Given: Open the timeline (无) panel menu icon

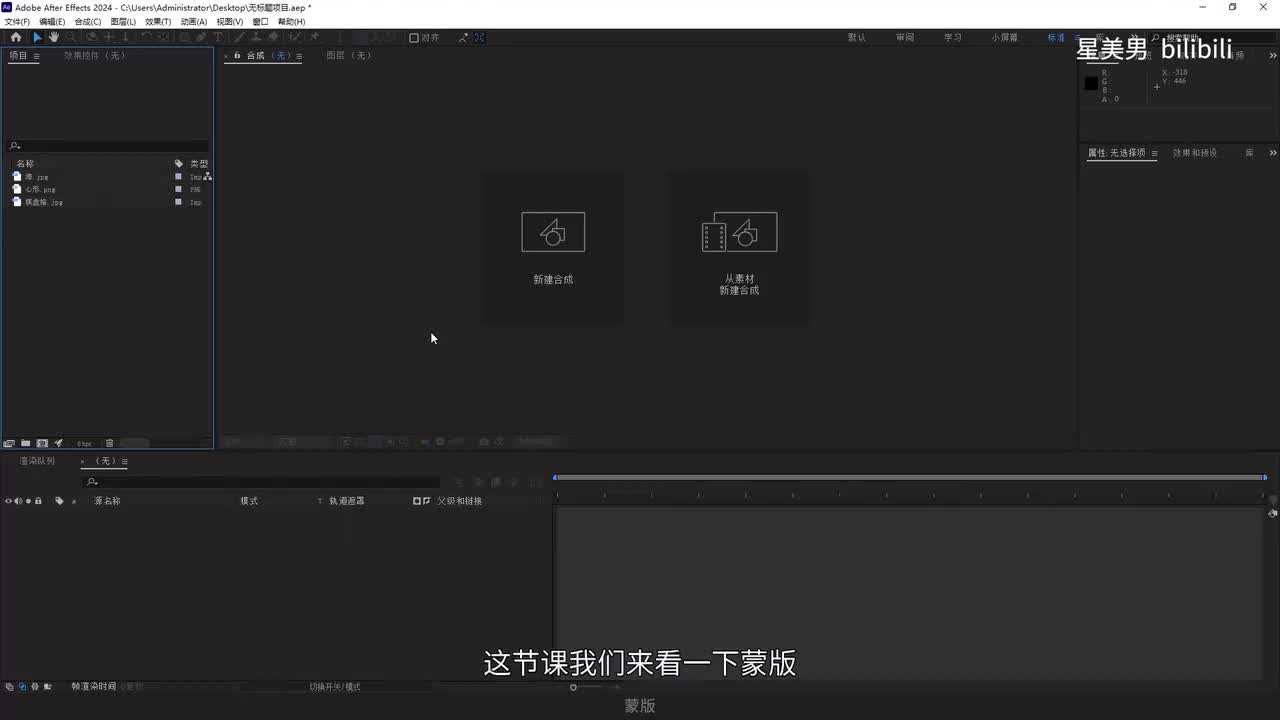Looking at the screenshot, I should 124,462.
